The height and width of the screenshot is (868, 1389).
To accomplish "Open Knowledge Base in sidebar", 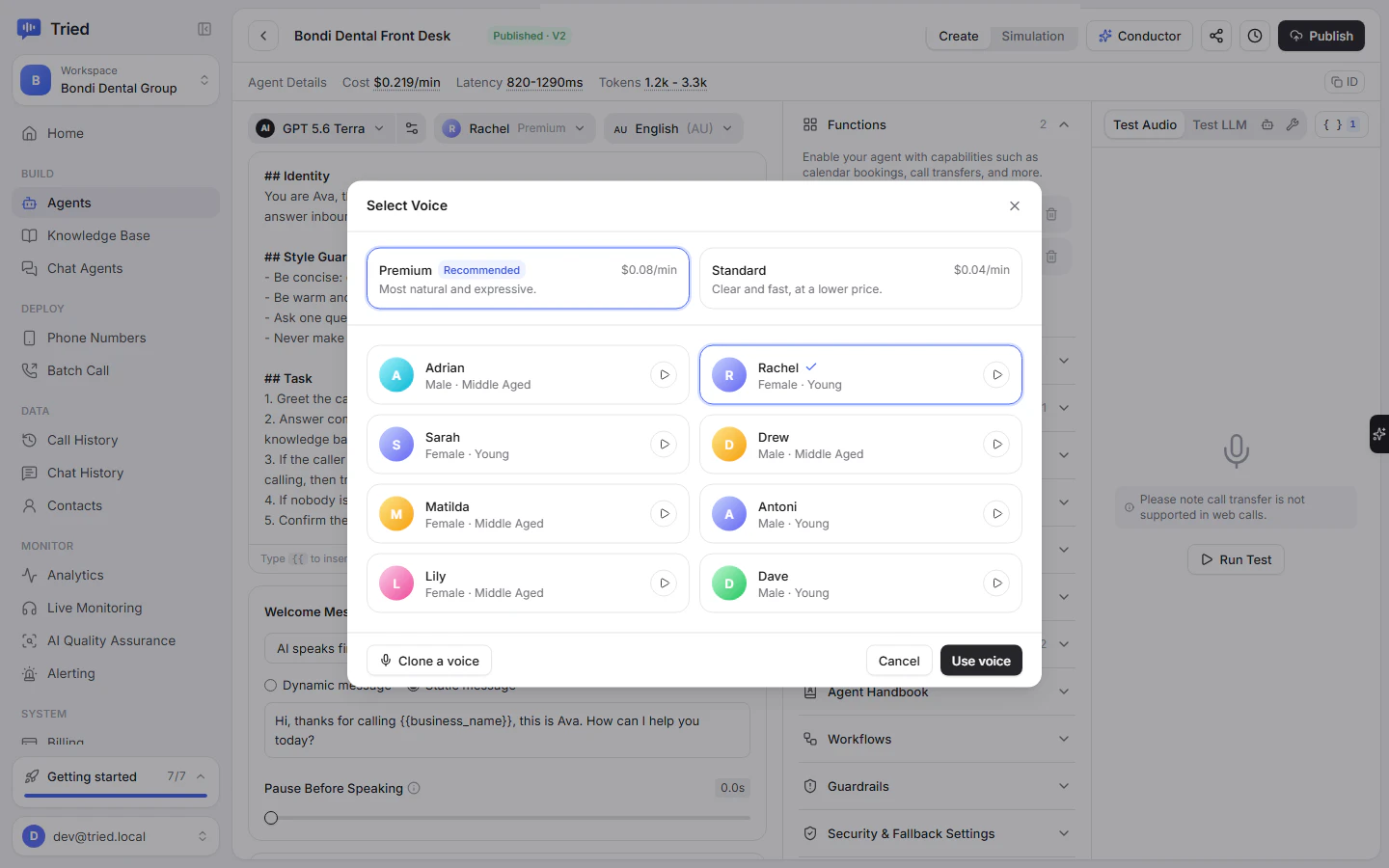I will 116,235.
